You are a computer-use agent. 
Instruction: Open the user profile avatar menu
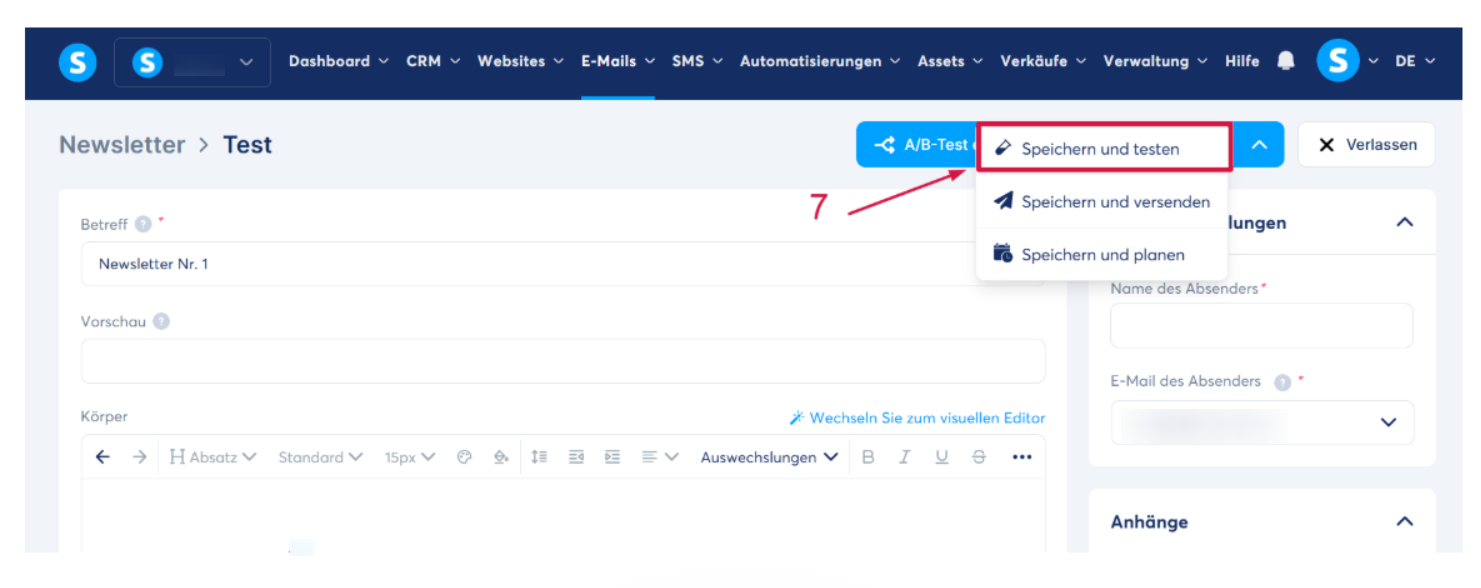tap(1338, 61)
